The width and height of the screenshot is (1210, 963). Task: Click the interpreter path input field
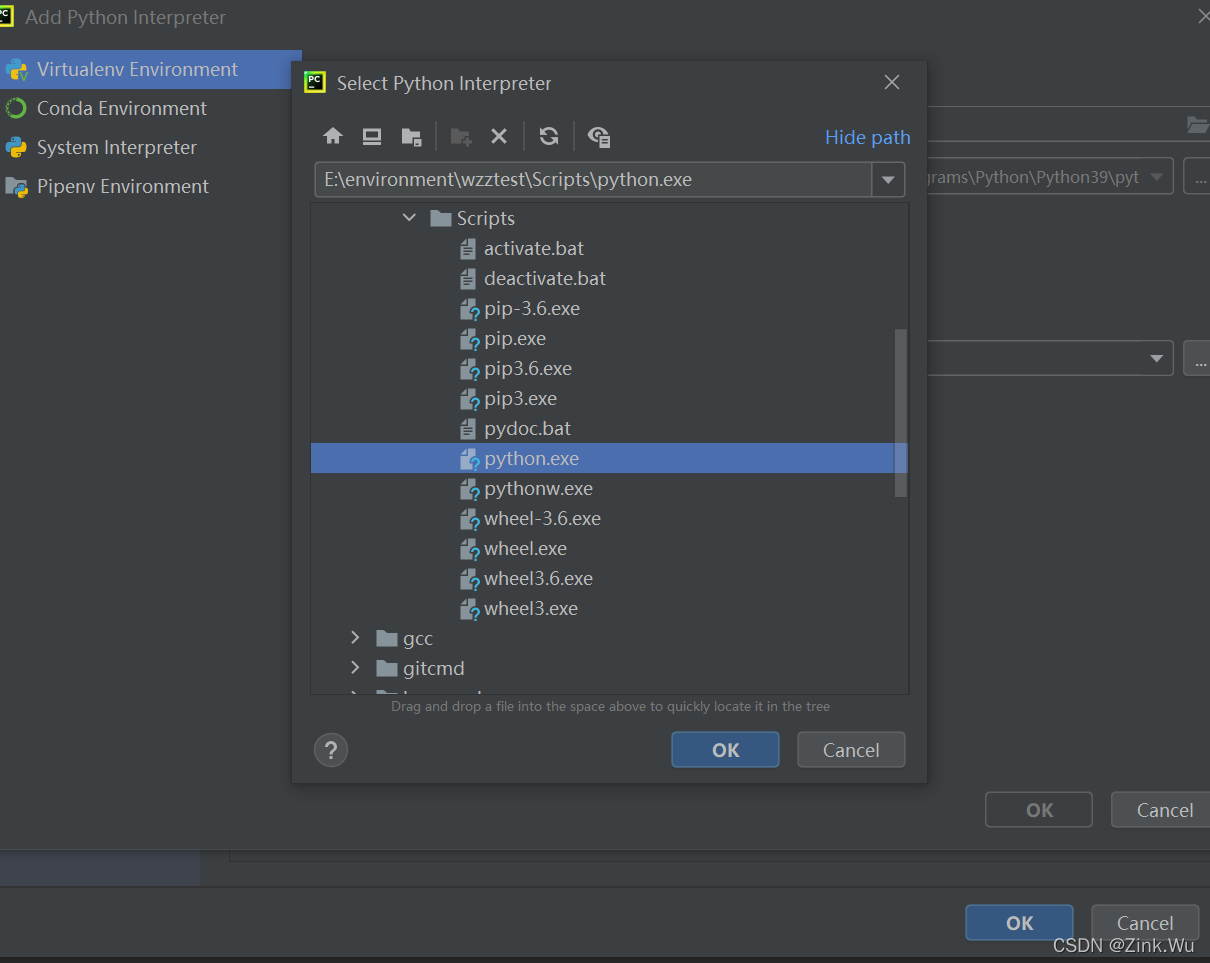click(593, 180)
